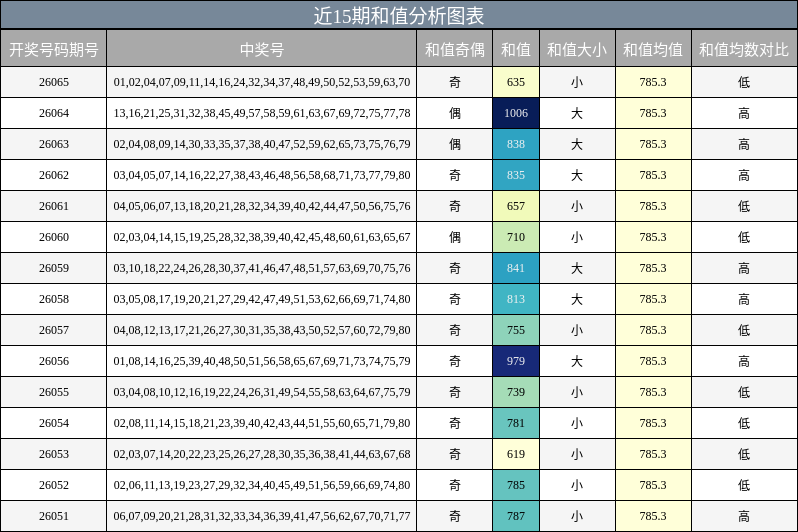
Task: Click winning numbers of issue 26053
Action: (262, 454)
